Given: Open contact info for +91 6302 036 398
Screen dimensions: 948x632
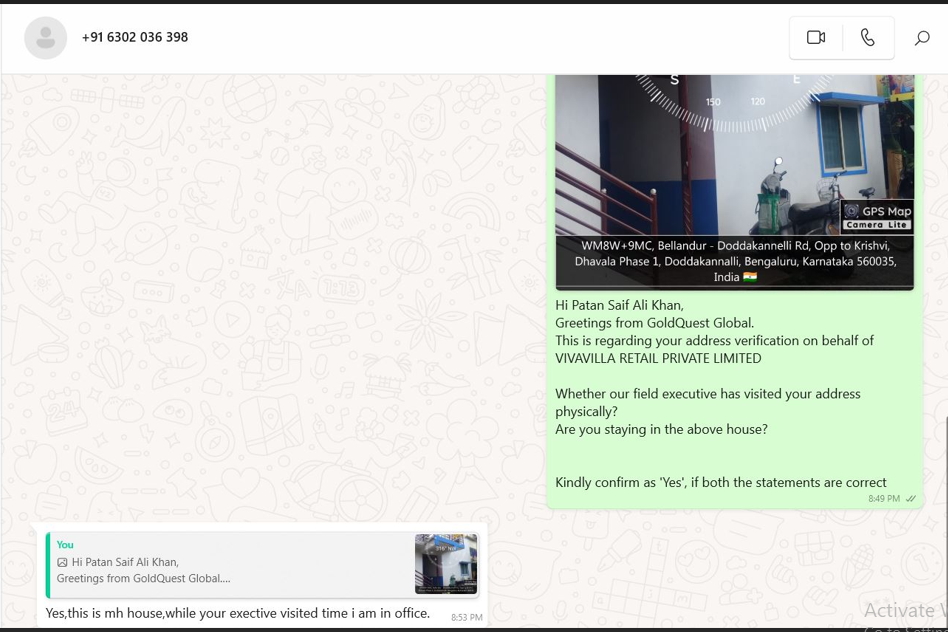Looking at the screenshot, I should pos(135,37).
